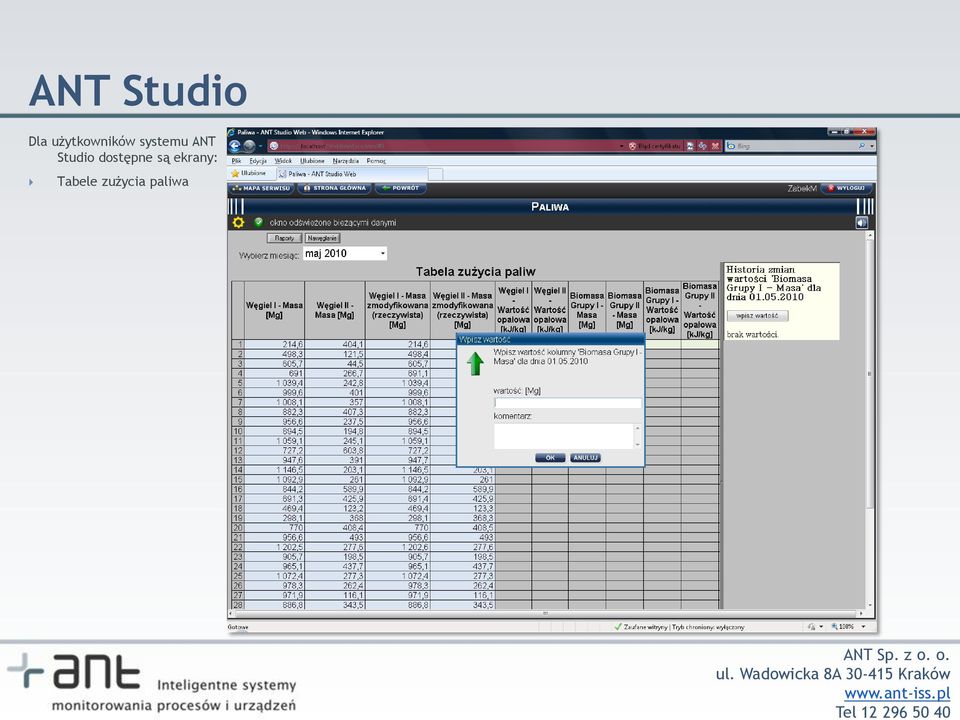Open the search provider dropdown arrow

(x=872, y=146)
